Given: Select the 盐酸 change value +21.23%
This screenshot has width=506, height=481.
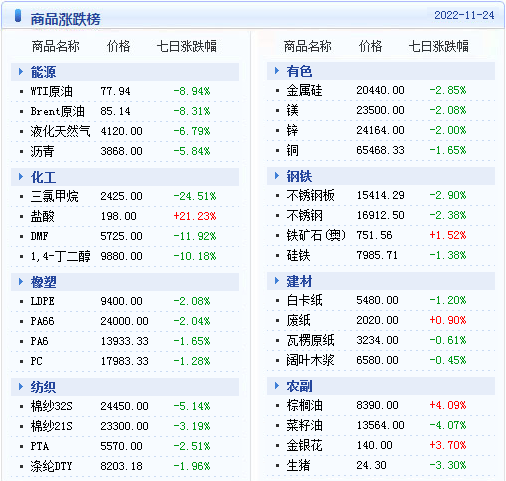Looking at the screenshot, I should pos(195,216).
